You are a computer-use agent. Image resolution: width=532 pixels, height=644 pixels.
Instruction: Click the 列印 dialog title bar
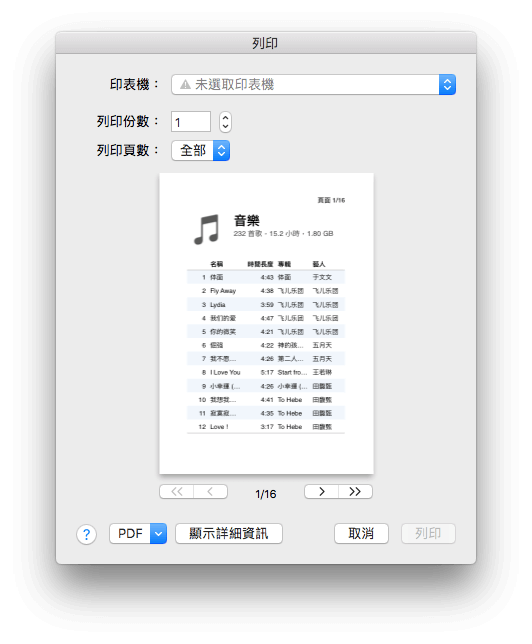(x=266, y=43)
